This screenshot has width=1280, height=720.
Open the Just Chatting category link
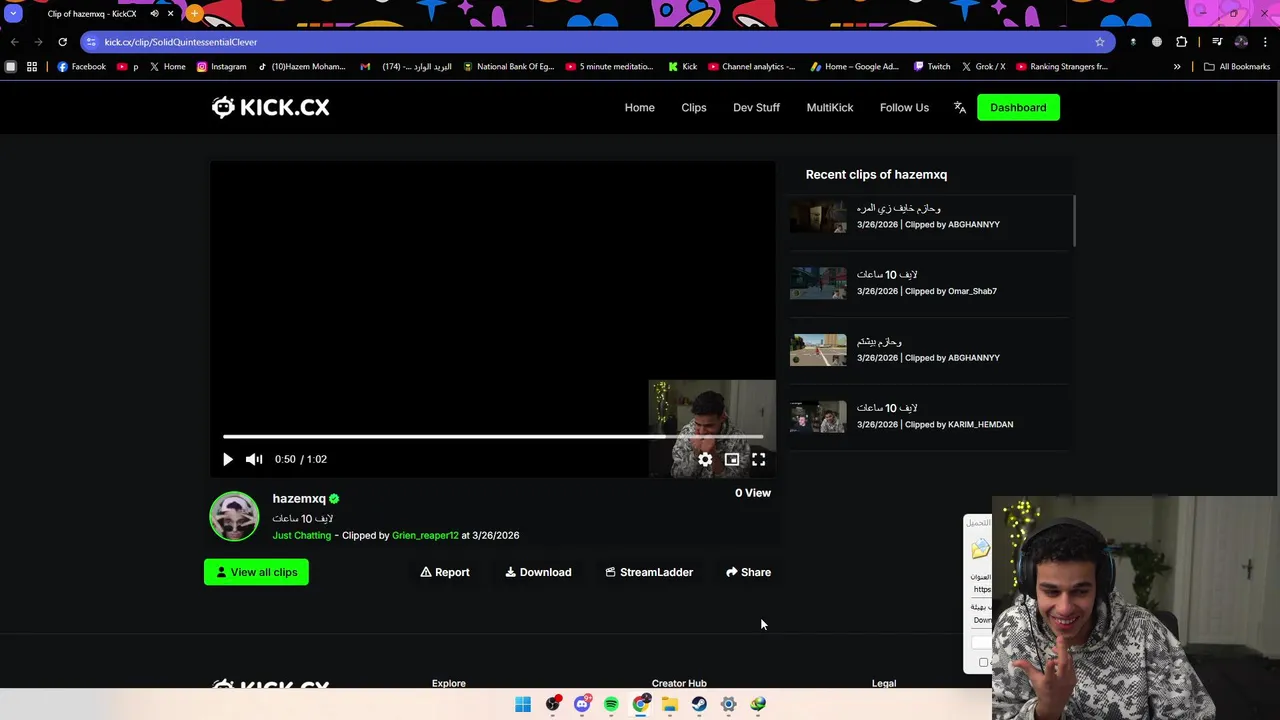click(x=301, y=535)
